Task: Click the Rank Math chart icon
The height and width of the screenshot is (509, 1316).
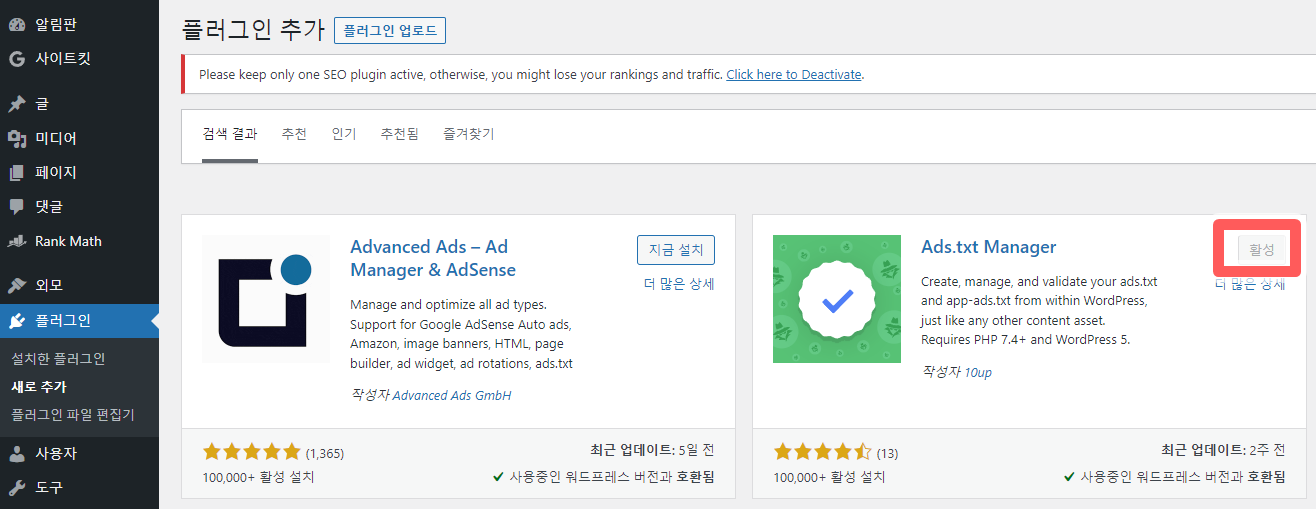Action: tap(16, 241)
